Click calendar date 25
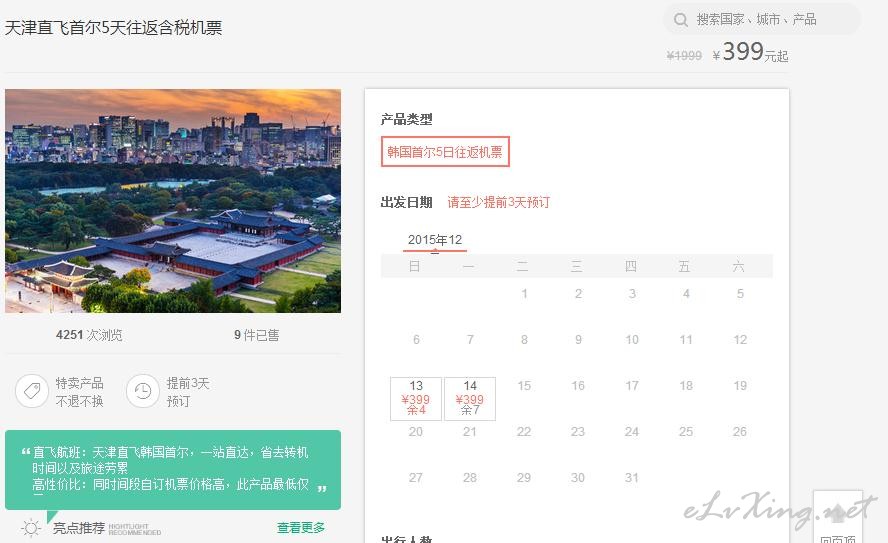This screenshot has height=543, width=888. click(686, 431)
